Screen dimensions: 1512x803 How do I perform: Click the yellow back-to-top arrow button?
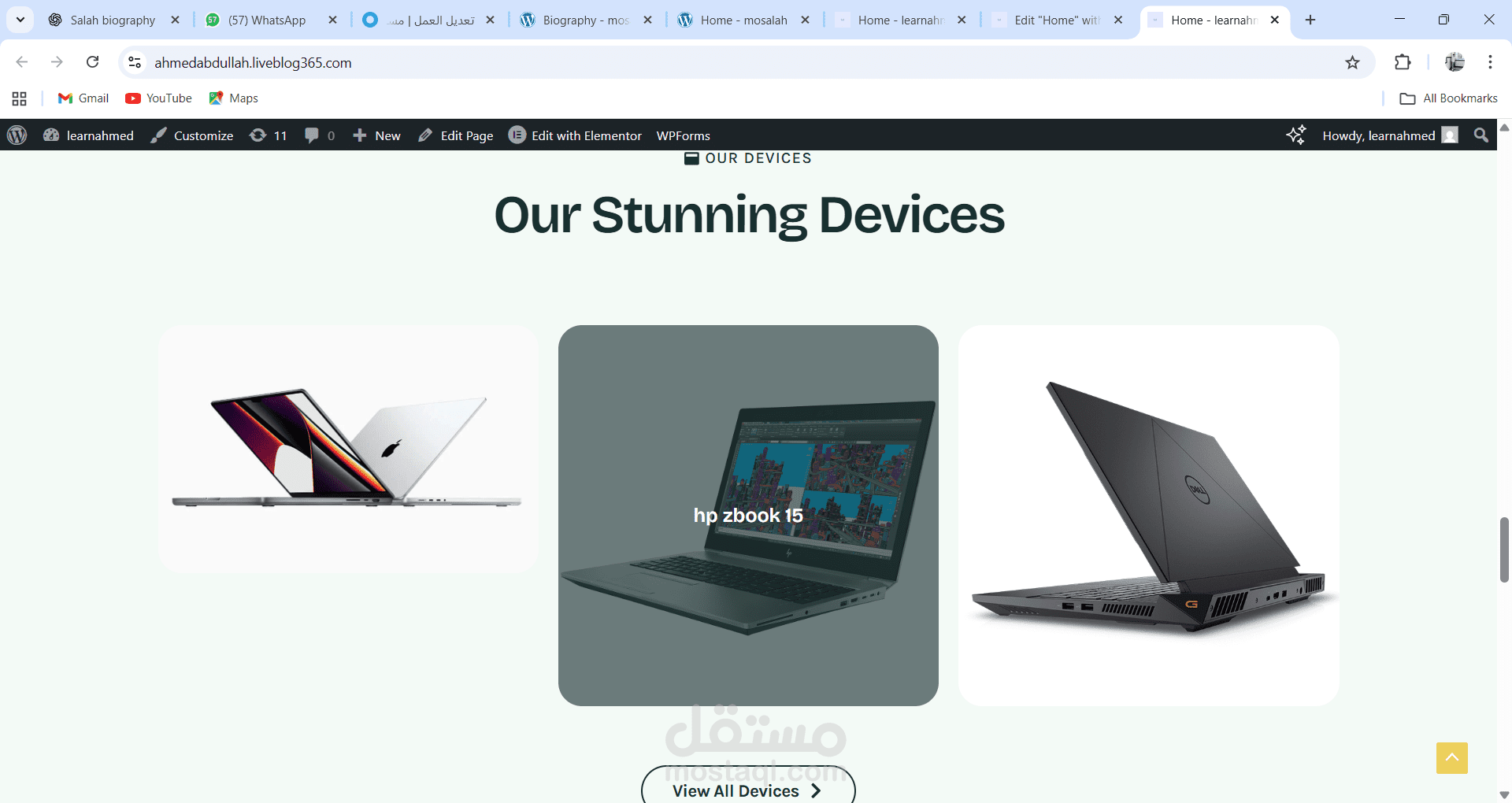(1451, 757)
